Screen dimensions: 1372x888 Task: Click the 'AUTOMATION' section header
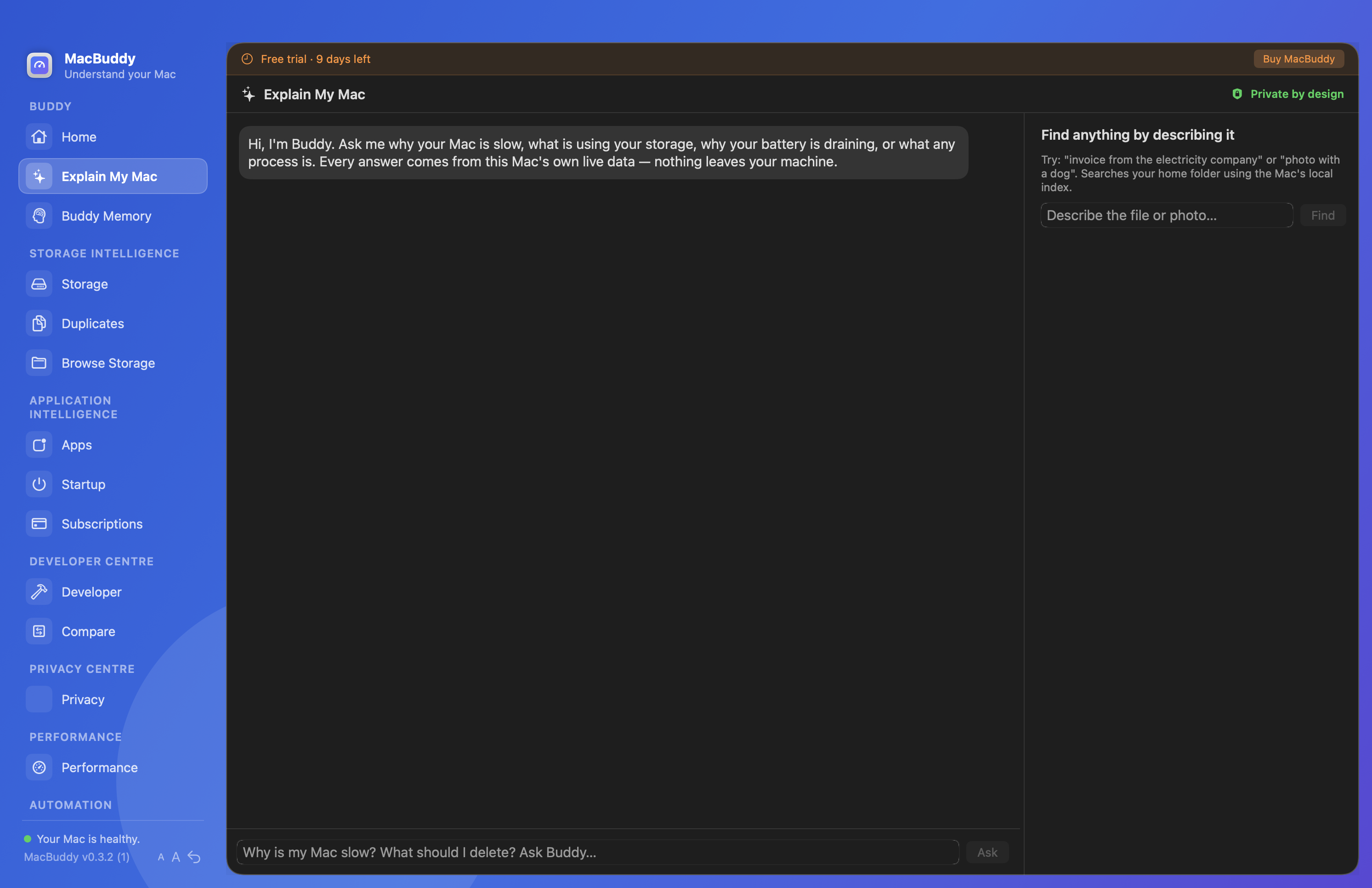click(x=71, y=805)
